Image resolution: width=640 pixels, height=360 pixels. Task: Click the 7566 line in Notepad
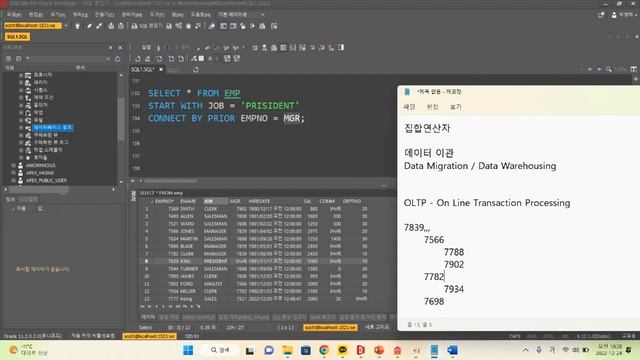coord(433,240)
